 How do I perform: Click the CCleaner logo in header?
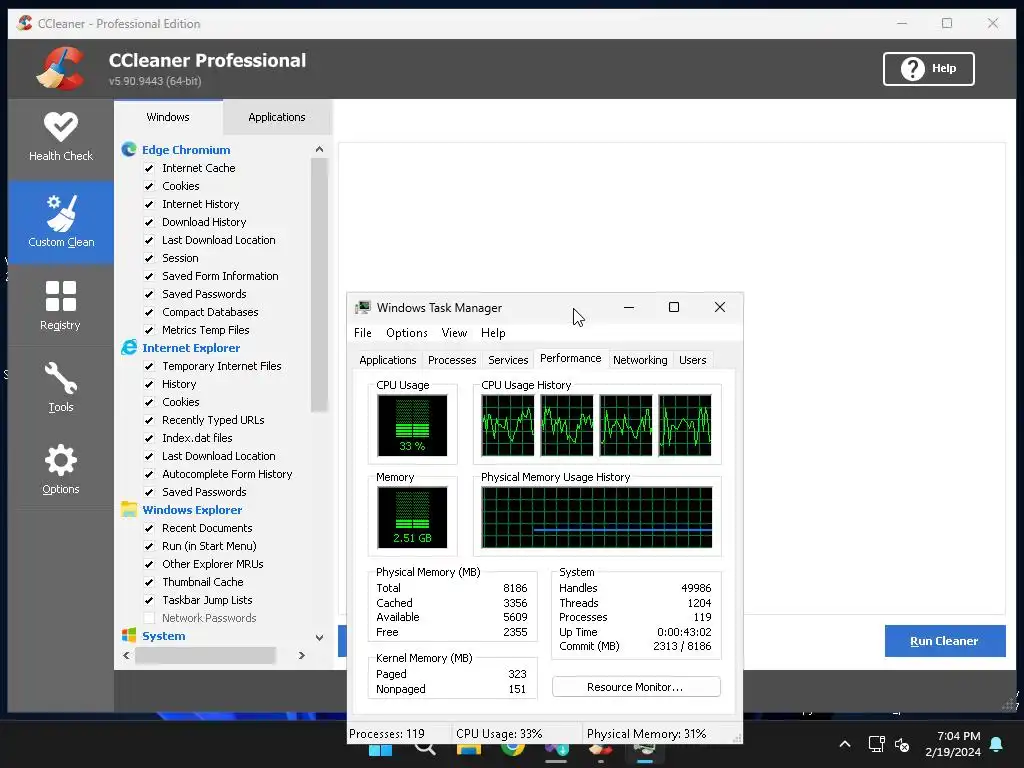click(x=61, y=68)
